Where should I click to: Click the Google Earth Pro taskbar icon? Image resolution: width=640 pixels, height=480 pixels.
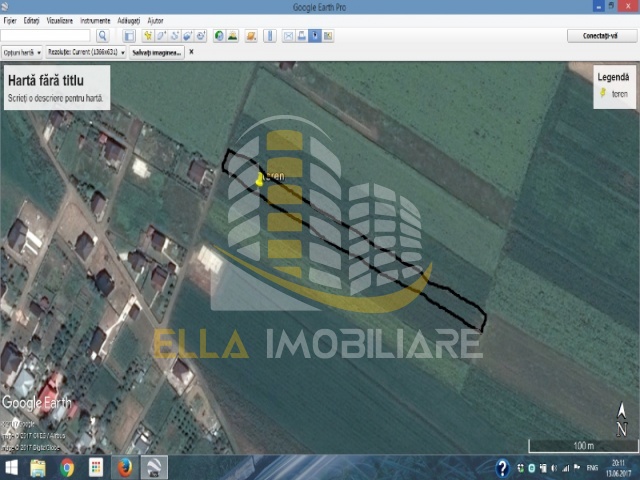pyautogui.click(x=154, y=468)
